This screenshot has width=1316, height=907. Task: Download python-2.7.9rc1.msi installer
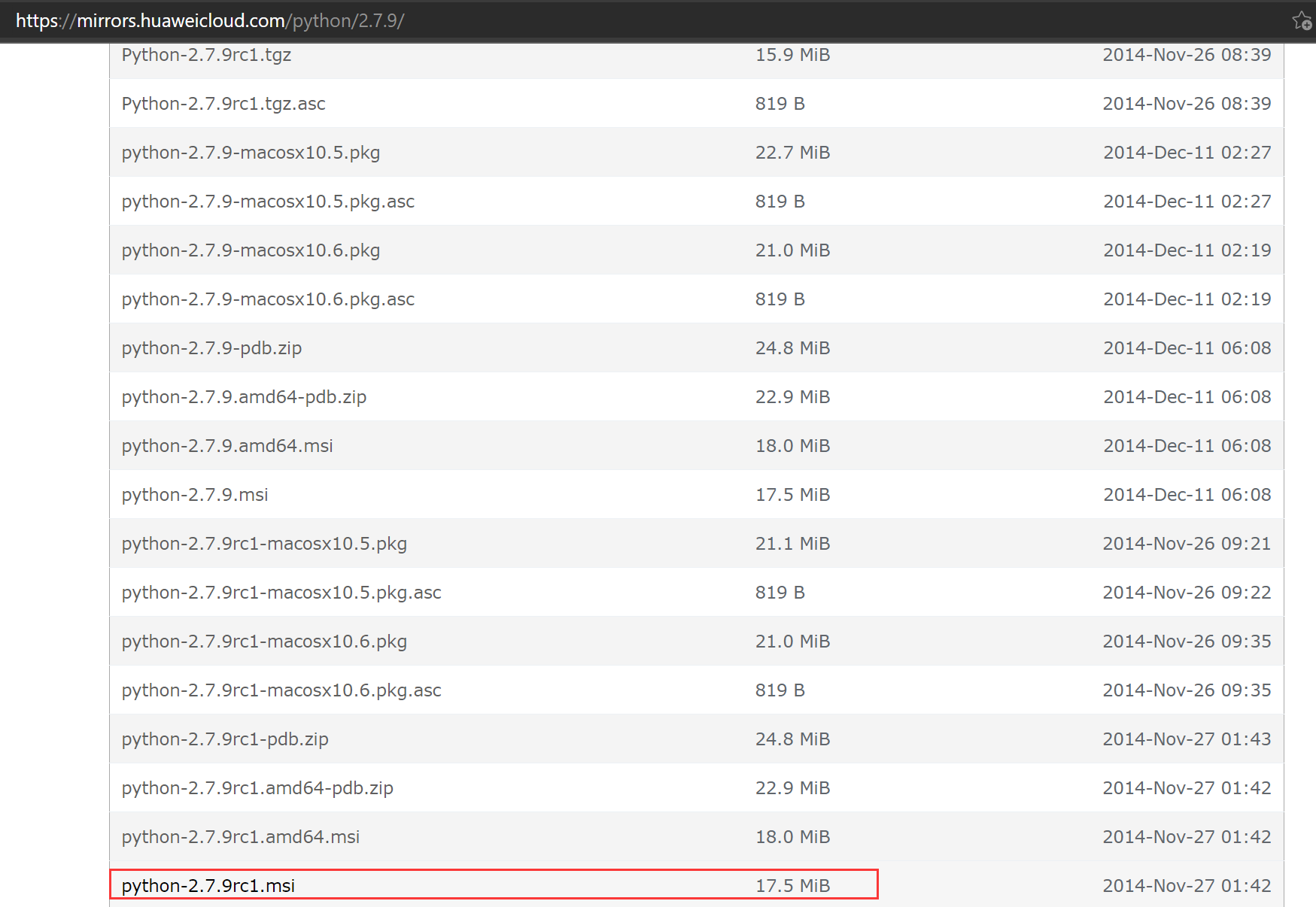208,886
